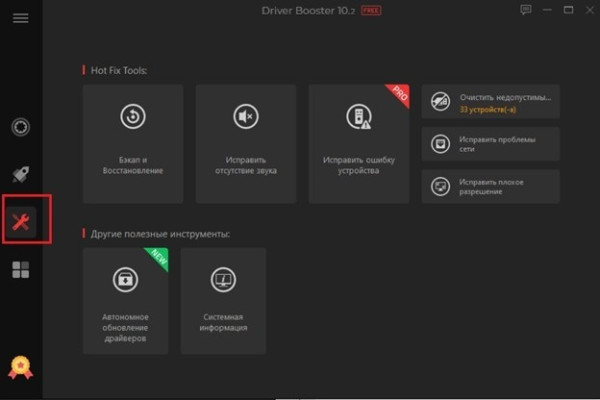Image resolution: width=600 pixels, height=400 pixels.
Task: Click the system information monitor icon
Action: click(x=223, y=279)
